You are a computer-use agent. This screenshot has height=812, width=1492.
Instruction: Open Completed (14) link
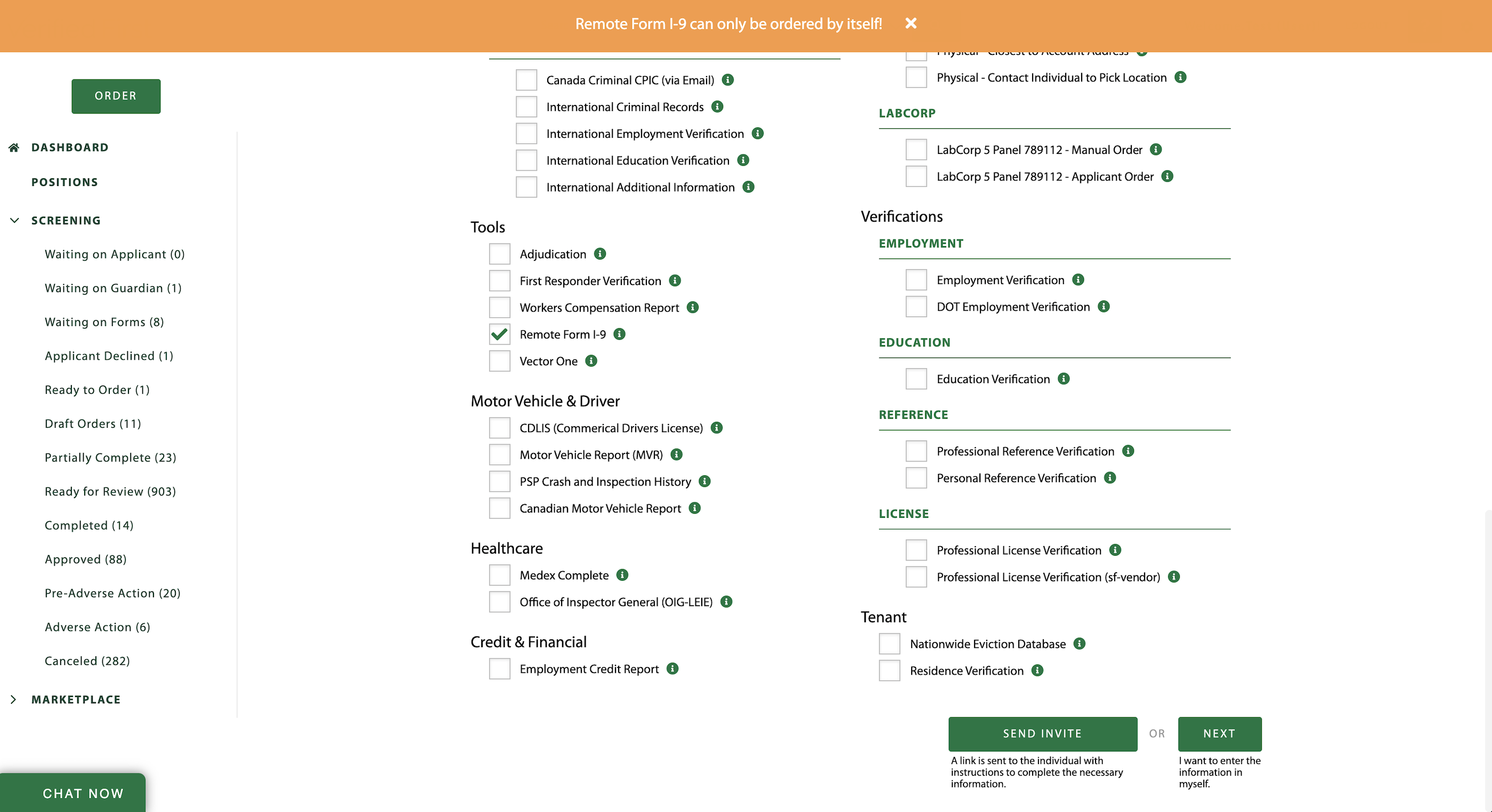89,525
